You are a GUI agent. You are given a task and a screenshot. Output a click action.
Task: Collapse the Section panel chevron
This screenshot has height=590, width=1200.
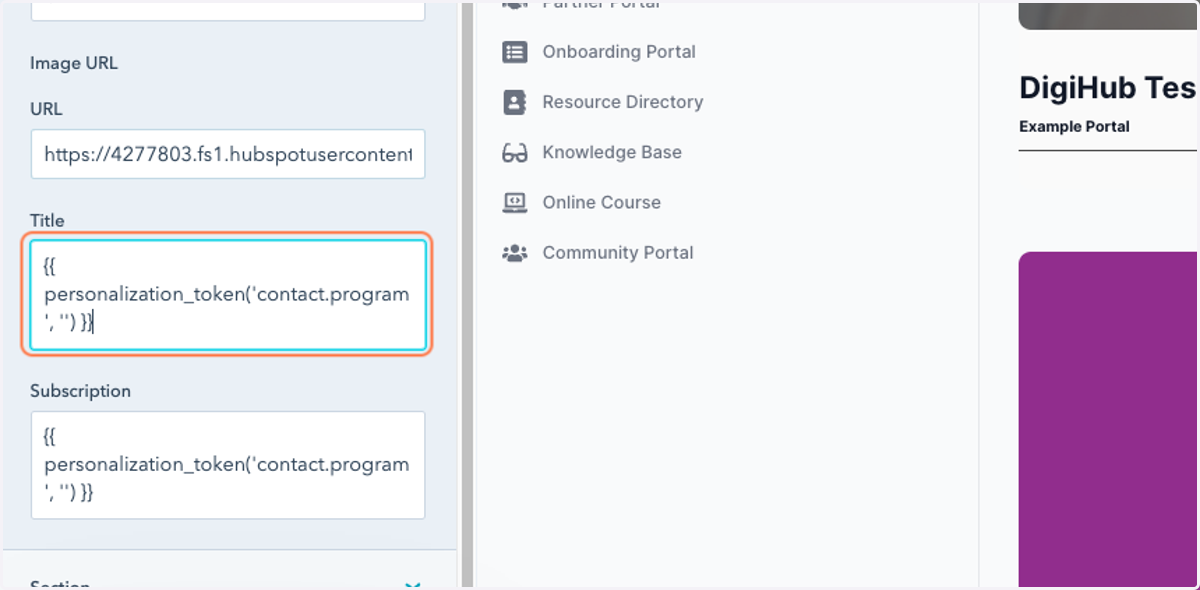pyautogui.click(x=412, y=585)
